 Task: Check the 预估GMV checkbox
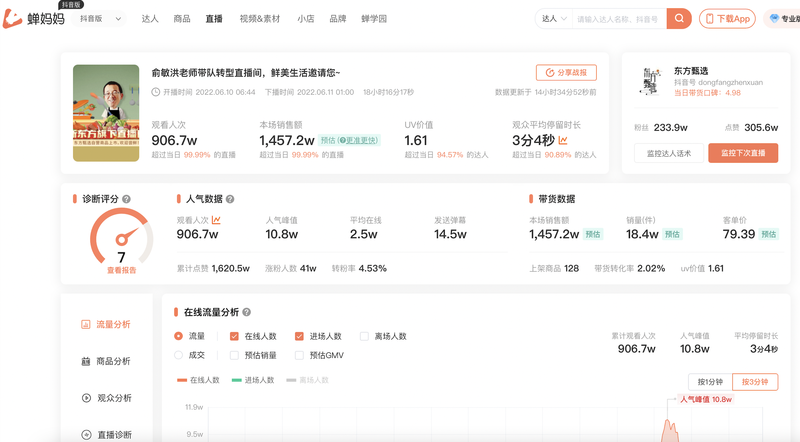pyautogui.click(x=300, y=355)
